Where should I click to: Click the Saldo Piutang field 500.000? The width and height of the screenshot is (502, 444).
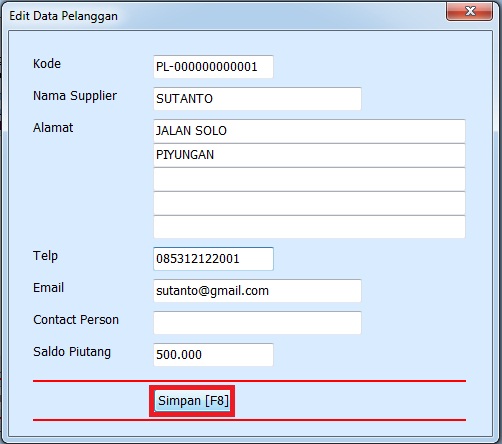(x=213, y=355)
